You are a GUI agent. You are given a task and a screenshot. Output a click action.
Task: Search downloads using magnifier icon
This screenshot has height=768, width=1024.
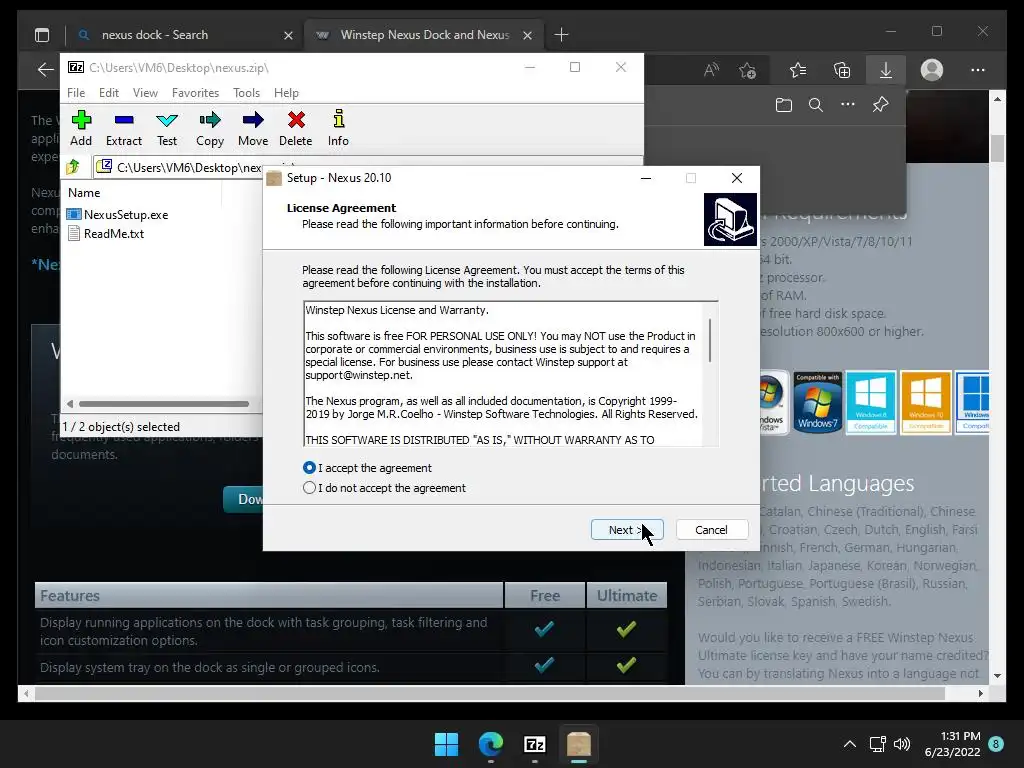click(816, 104)
